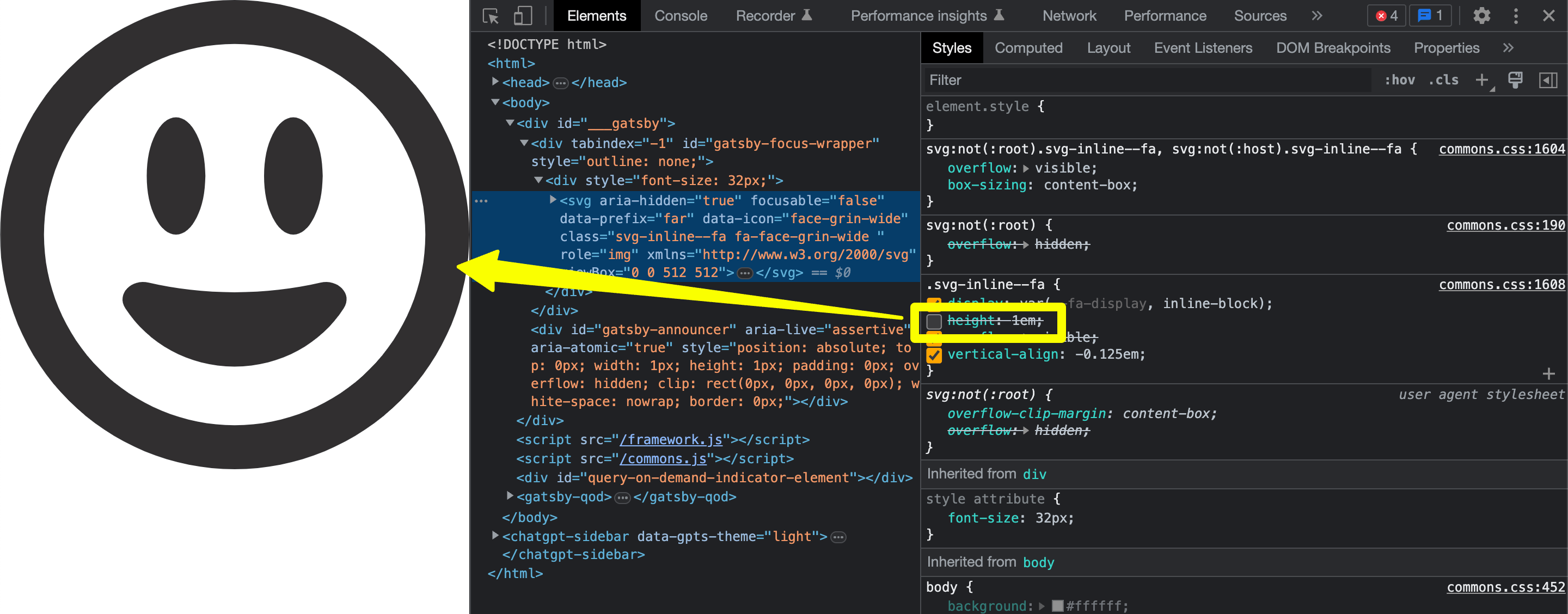Screen dimensions: 1568x614
Task: Select the Event Listeners subtab
Action: click(1203, 48)
